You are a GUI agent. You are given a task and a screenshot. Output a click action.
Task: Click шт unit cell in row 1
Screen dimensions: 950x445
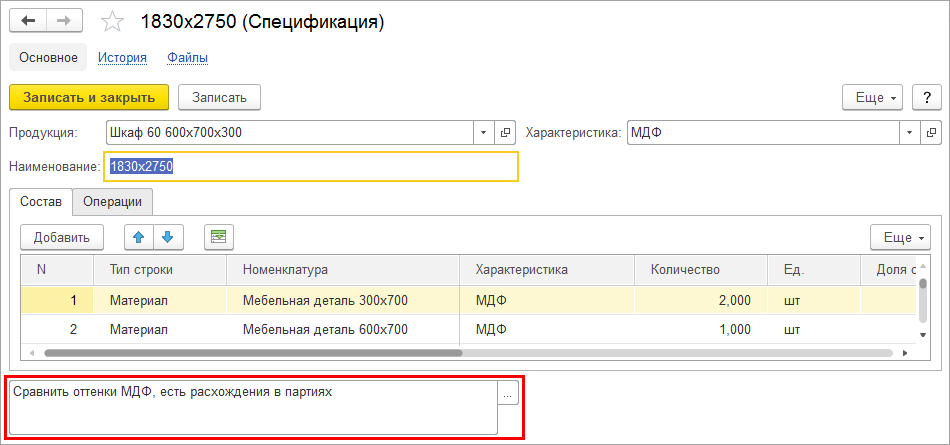[x=814, y=300]
